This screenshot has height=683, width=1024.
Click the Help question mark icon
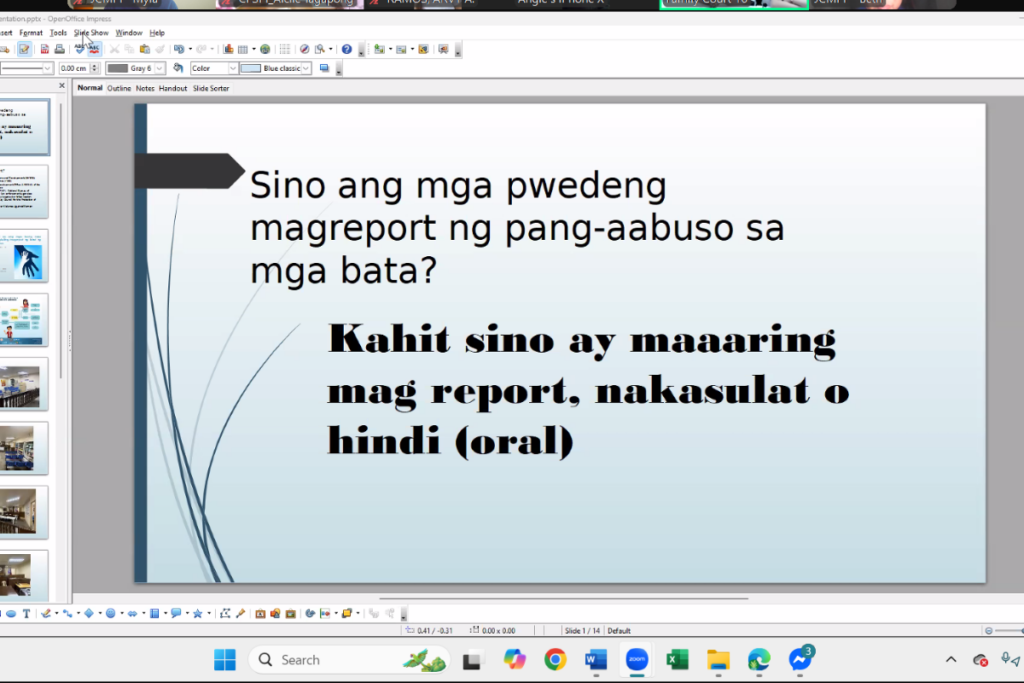[346, 49]
